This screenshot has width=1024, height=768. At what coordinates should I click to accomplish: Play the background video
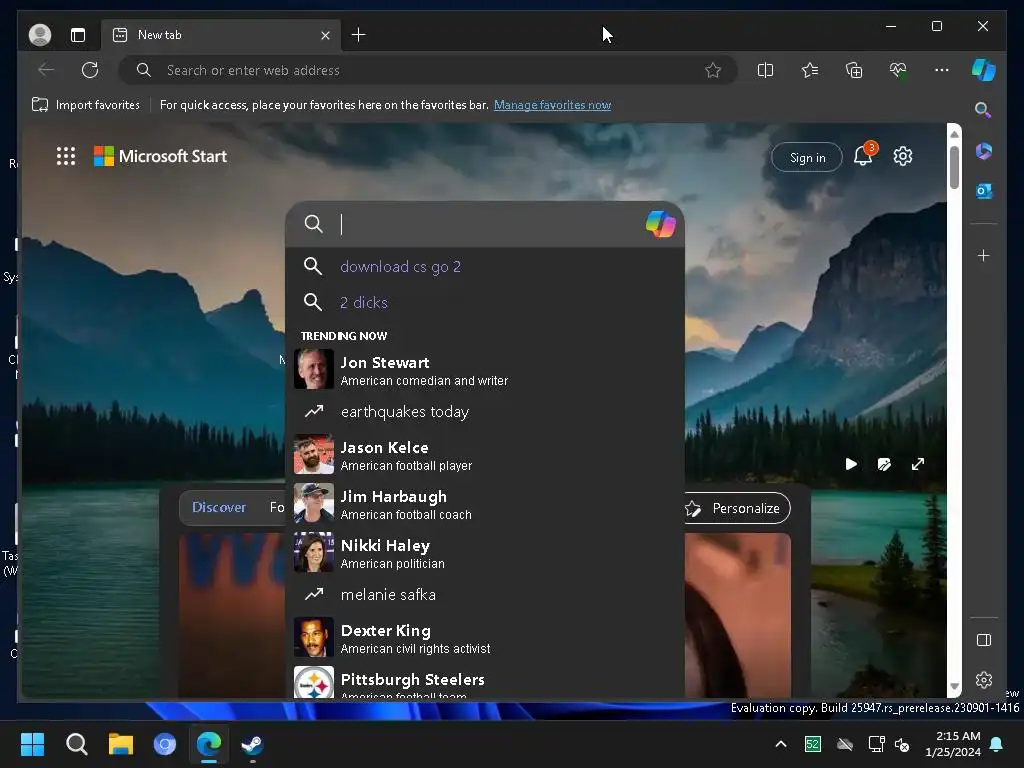850,464
